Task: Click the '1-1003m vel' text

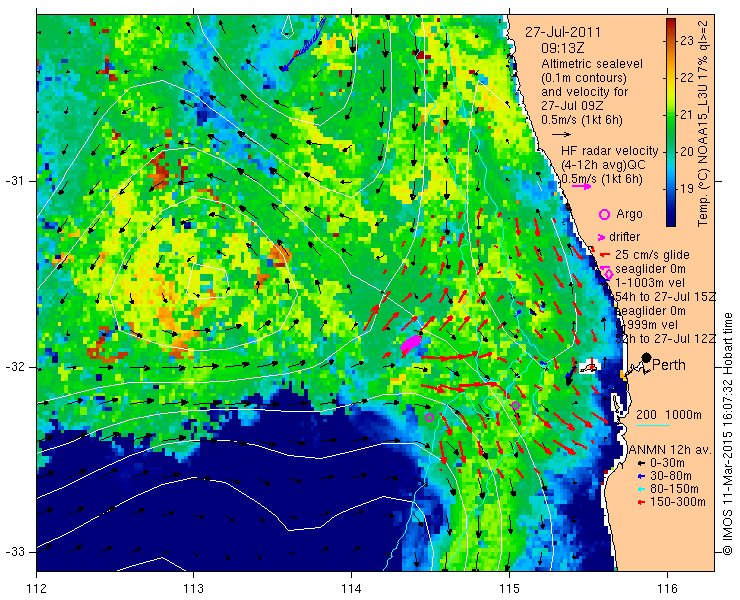Action: click(648, 283)
